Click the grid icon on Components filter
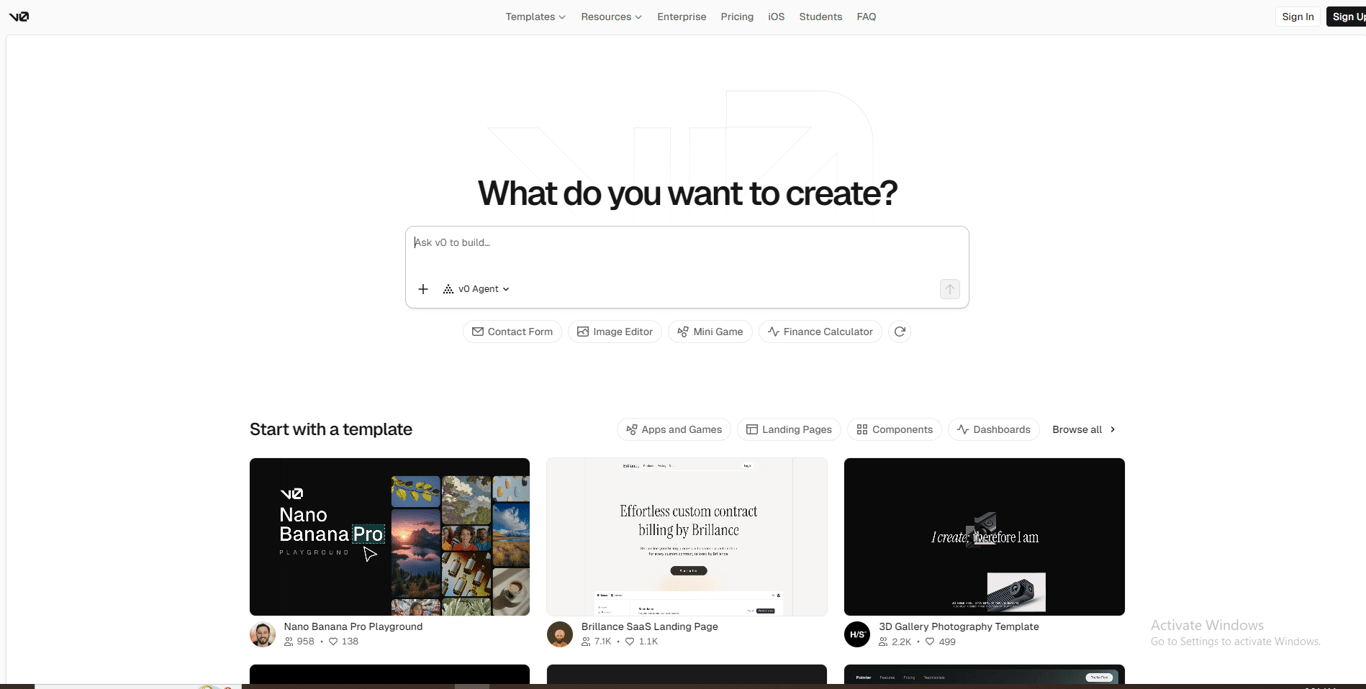The width and height of the screenshot is (1366, 689). tap(862, 430)
